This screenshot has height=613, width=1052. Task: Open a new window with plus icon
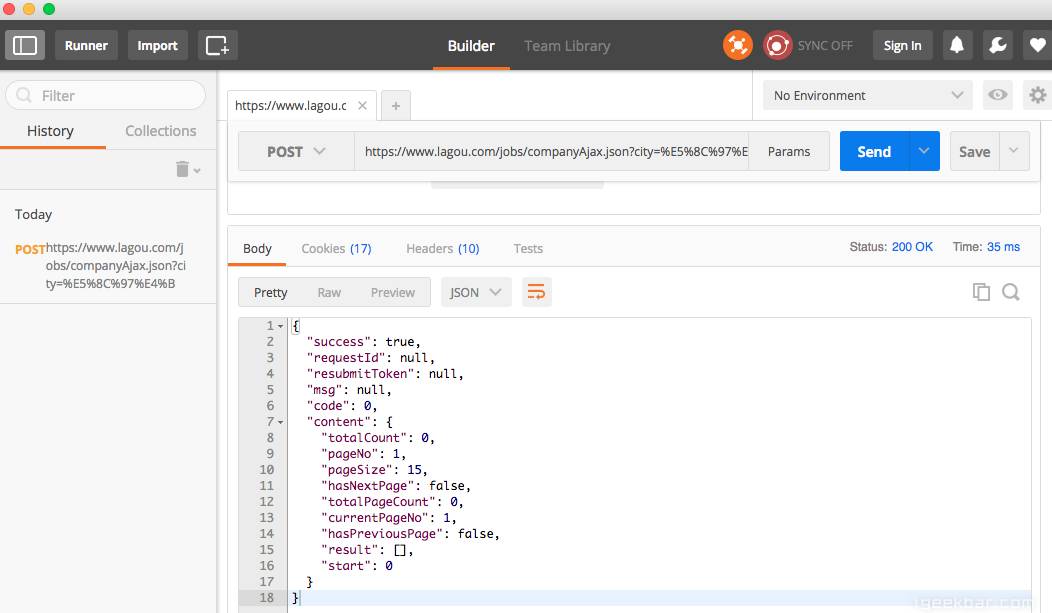pyautogui.click(x=217, y=46)
